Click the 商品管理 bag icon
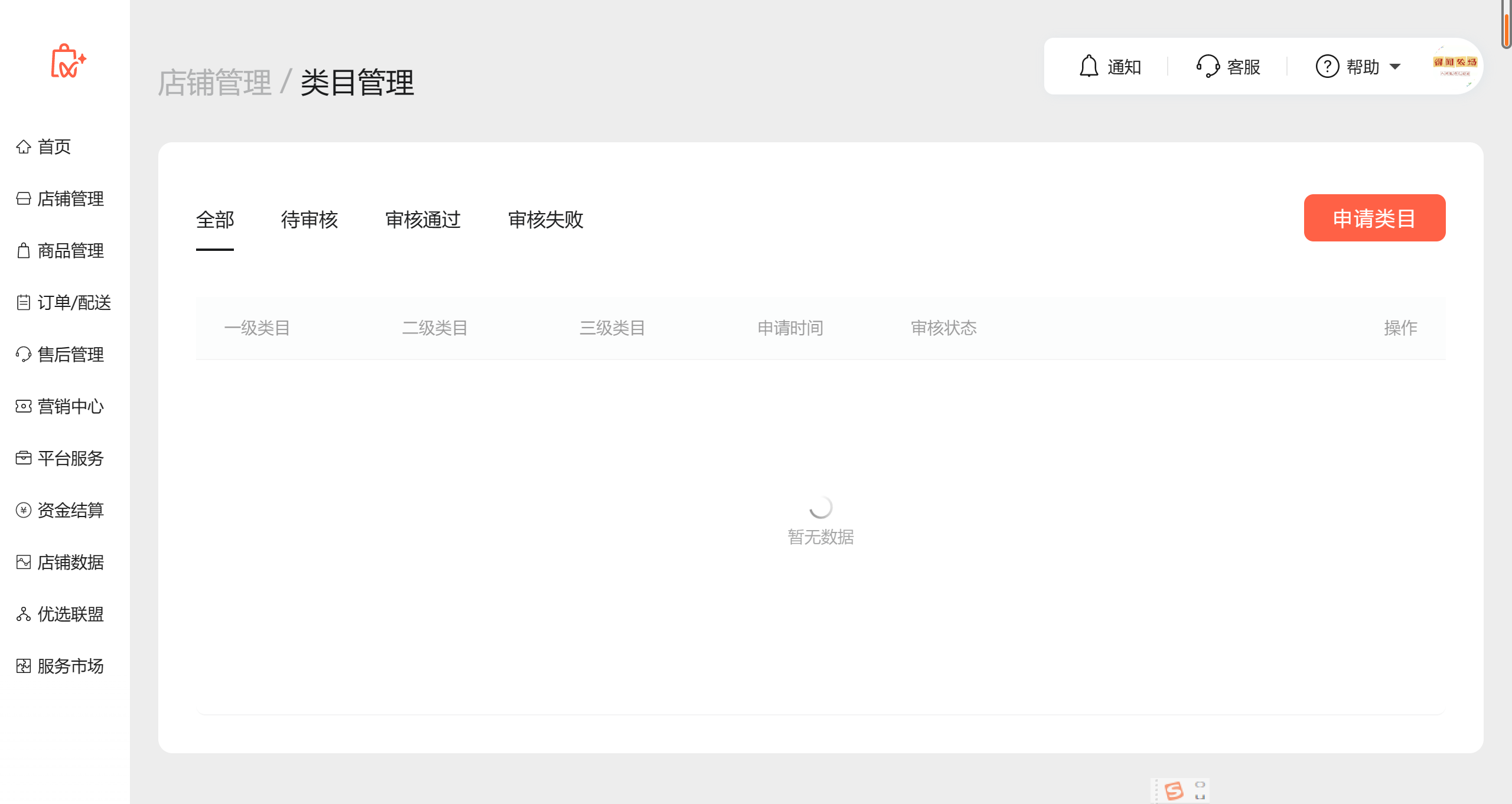The image size is (1512, 804). (x=24, y=250)
